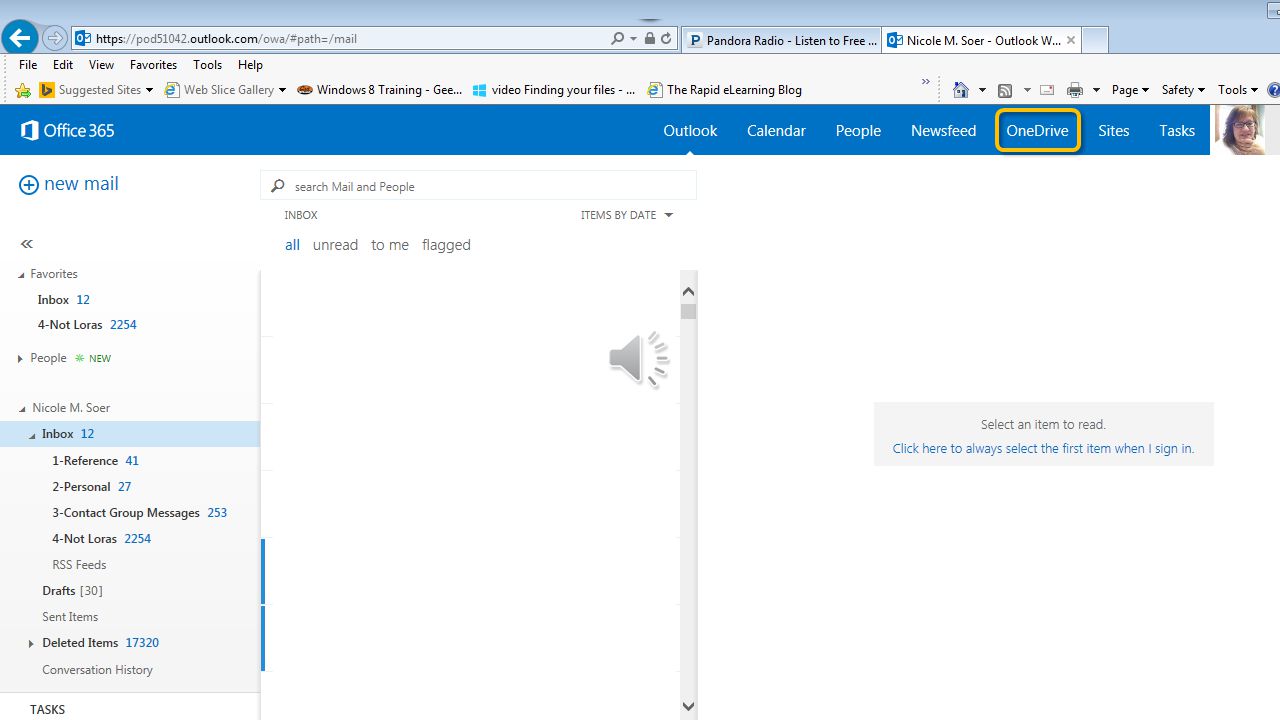Collapse folder pane with double chevron
This screenshot has height=720, width=1280.
tap(27, 244)
